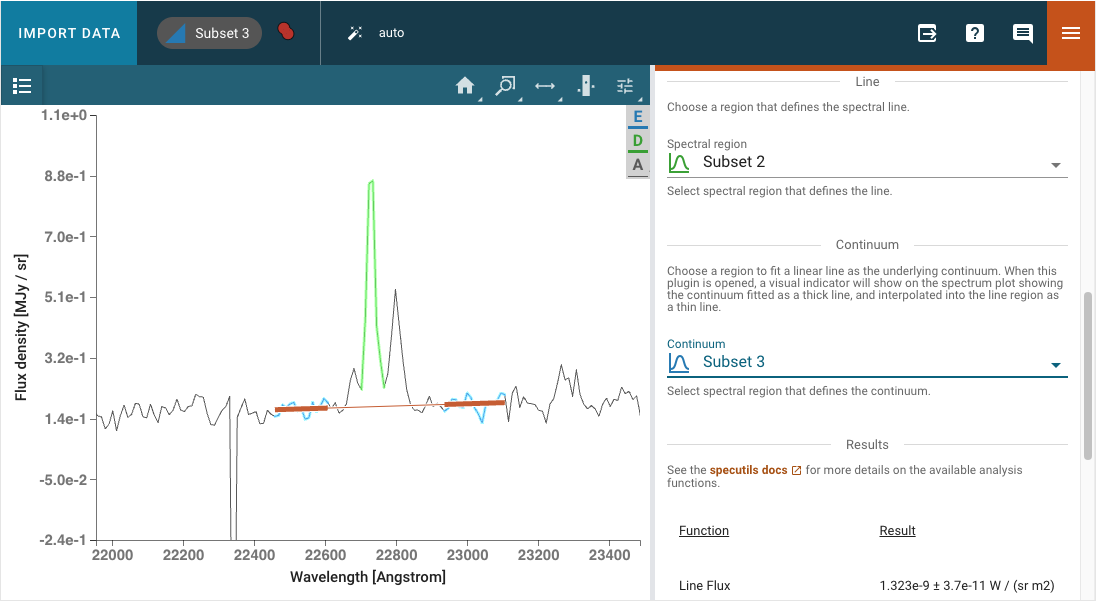Expand the Continuum Subset 3 dropdown
Screen dimensions: 1096x601
[1055, 363]
